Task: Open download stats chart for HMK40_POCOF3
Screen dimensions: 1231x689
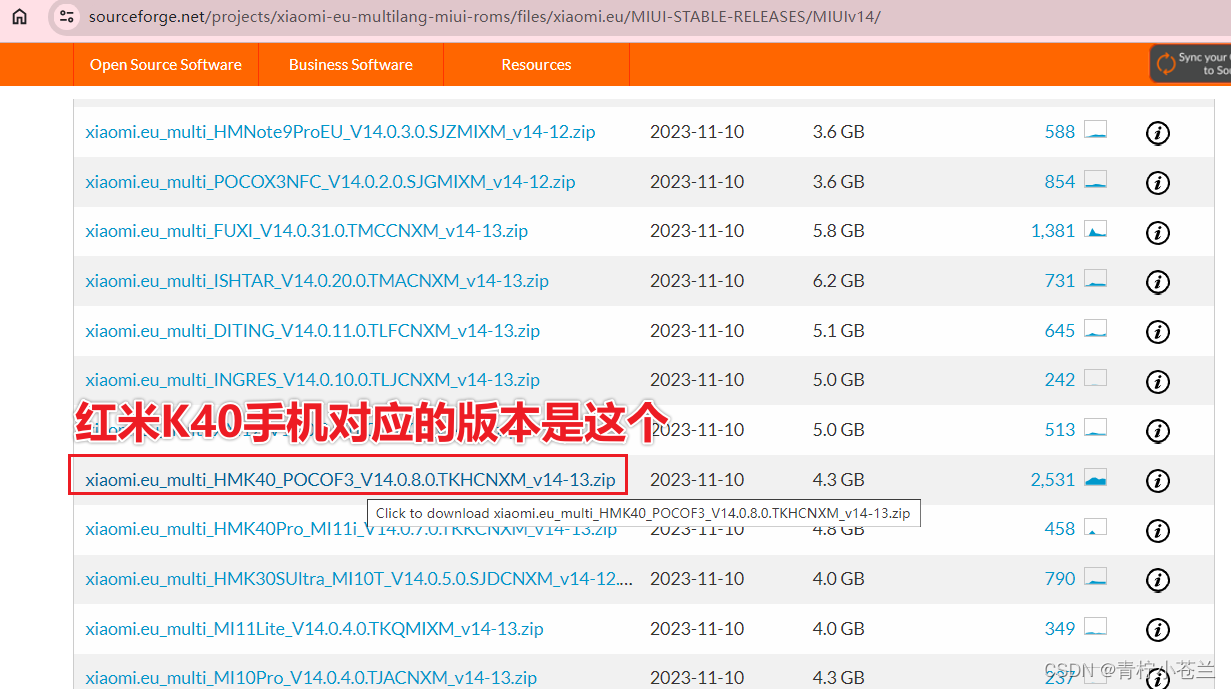Action: tap(1096, 478)
